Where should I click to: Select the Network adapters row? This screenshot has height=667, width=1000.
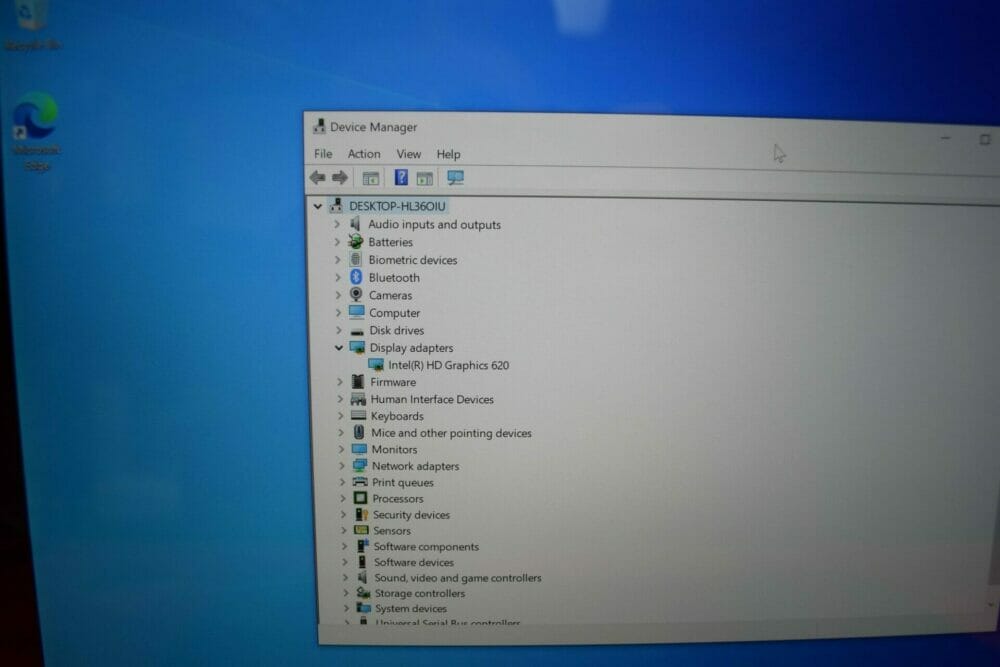point(415,466)
